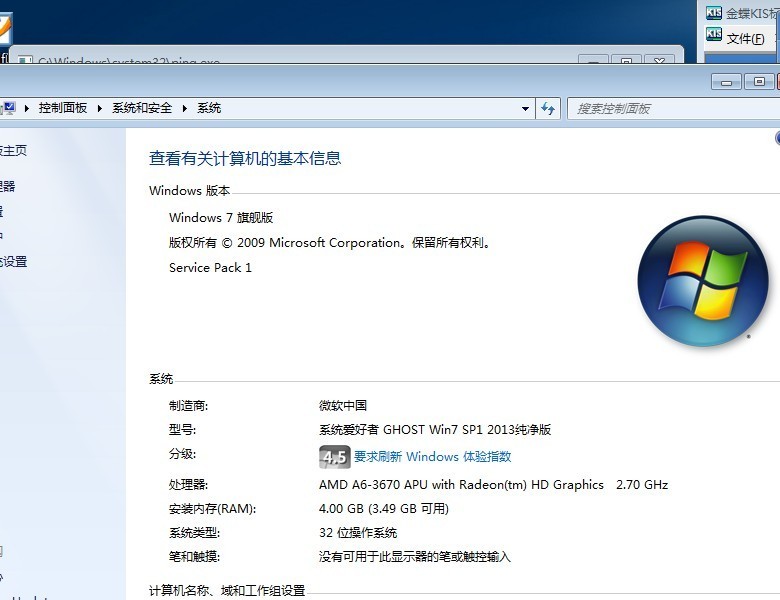
Task: Click the ping.exe console window title icon
Action: (x=25, y=60)
